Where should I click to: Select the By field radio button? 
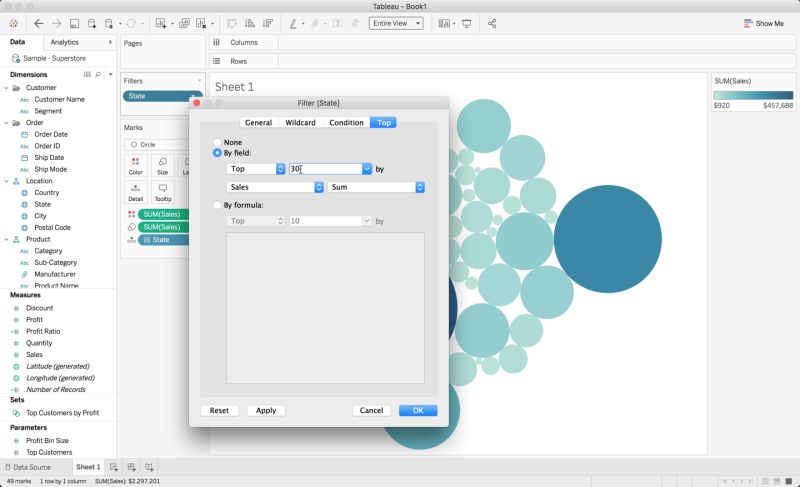click(x=217, y=153)
